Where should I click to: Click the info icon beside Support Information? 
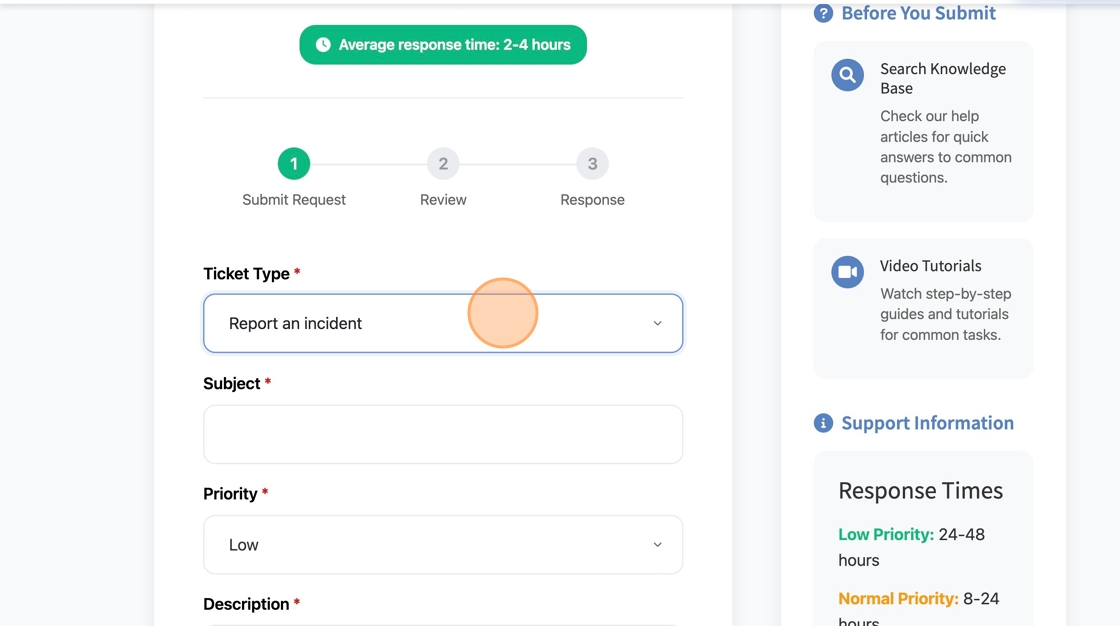[x=823, y=423]
